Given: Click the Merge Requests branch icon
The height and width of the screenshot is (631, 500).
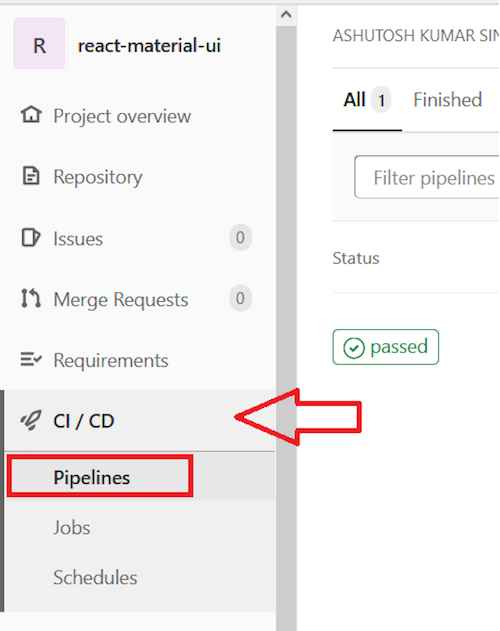Looking at the screenshot, I should click(x=31, y=298).
